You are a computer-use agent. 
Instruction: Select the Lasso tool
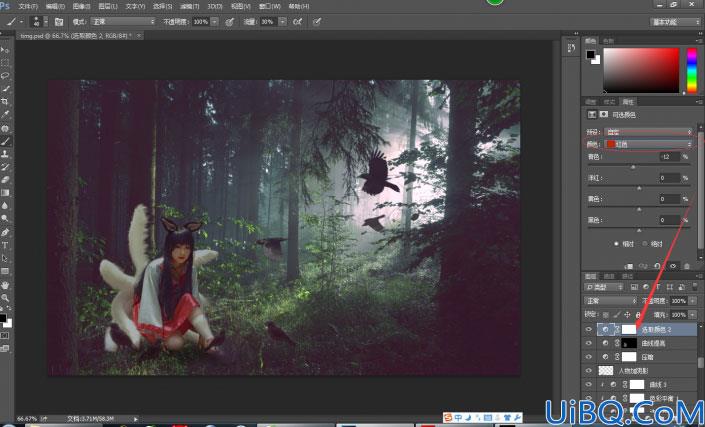(x=5, y=76)
